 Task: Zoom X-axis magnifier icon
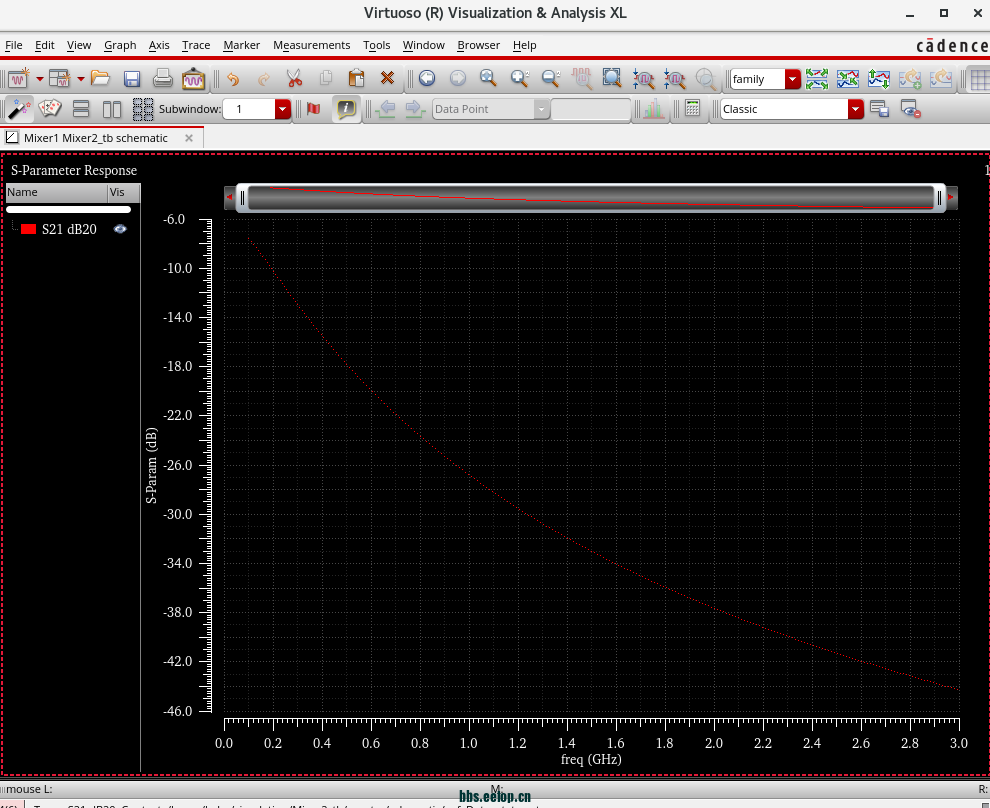[x=643, y=78]
